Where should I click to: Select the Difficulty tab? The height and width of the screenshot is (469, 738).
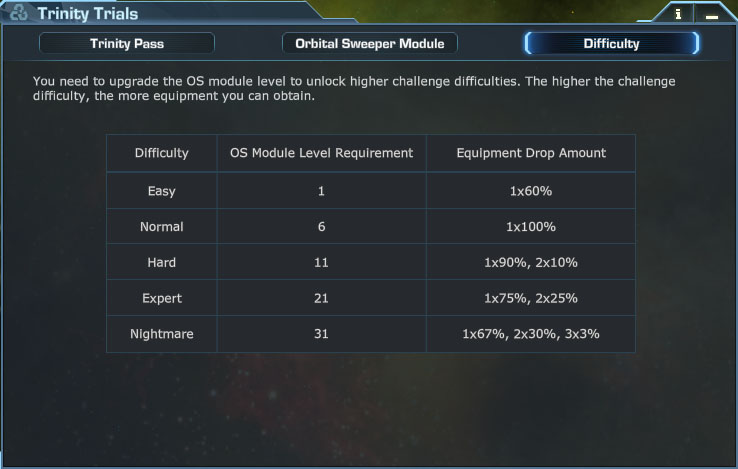coord(611,44)
